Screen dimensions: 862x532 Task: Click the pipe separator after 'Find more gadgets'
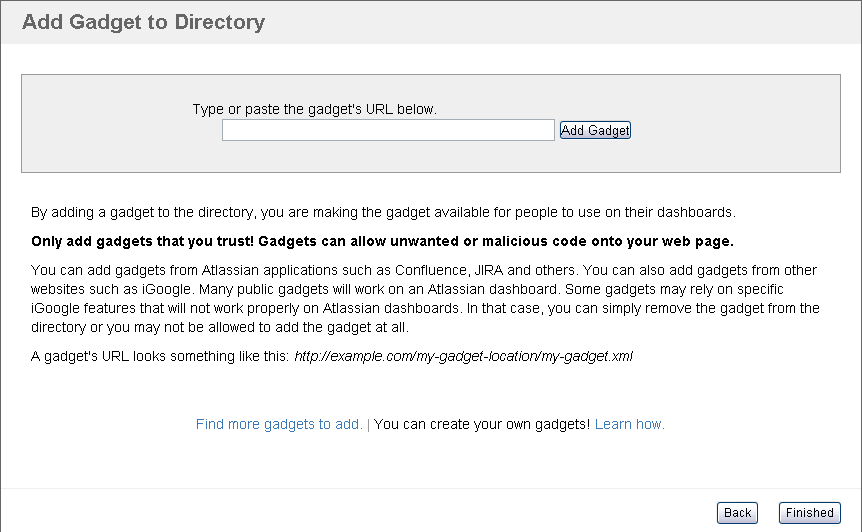pyautogui.click(x=368, y=424)
